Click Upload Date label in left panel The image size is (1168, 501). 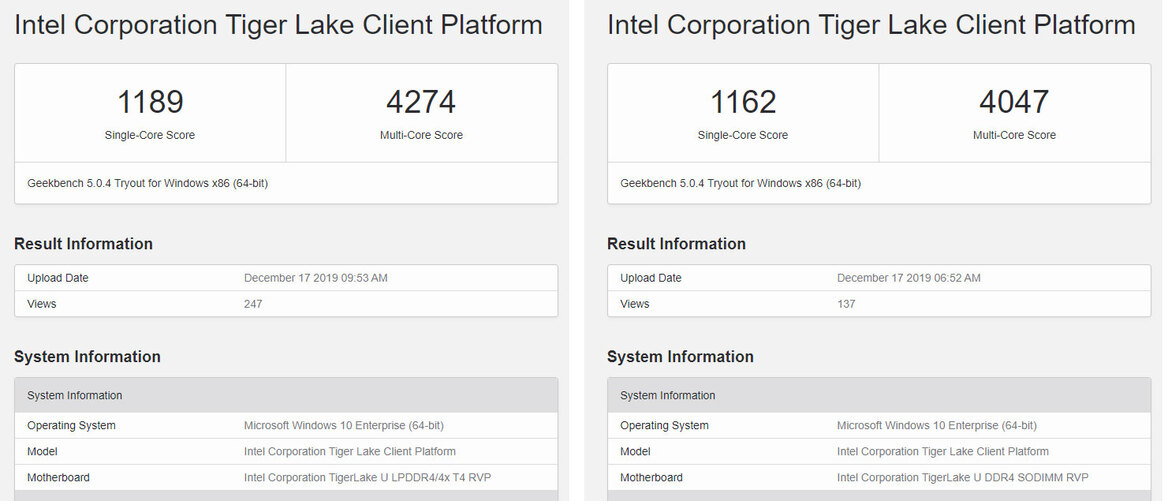point(58,278)
